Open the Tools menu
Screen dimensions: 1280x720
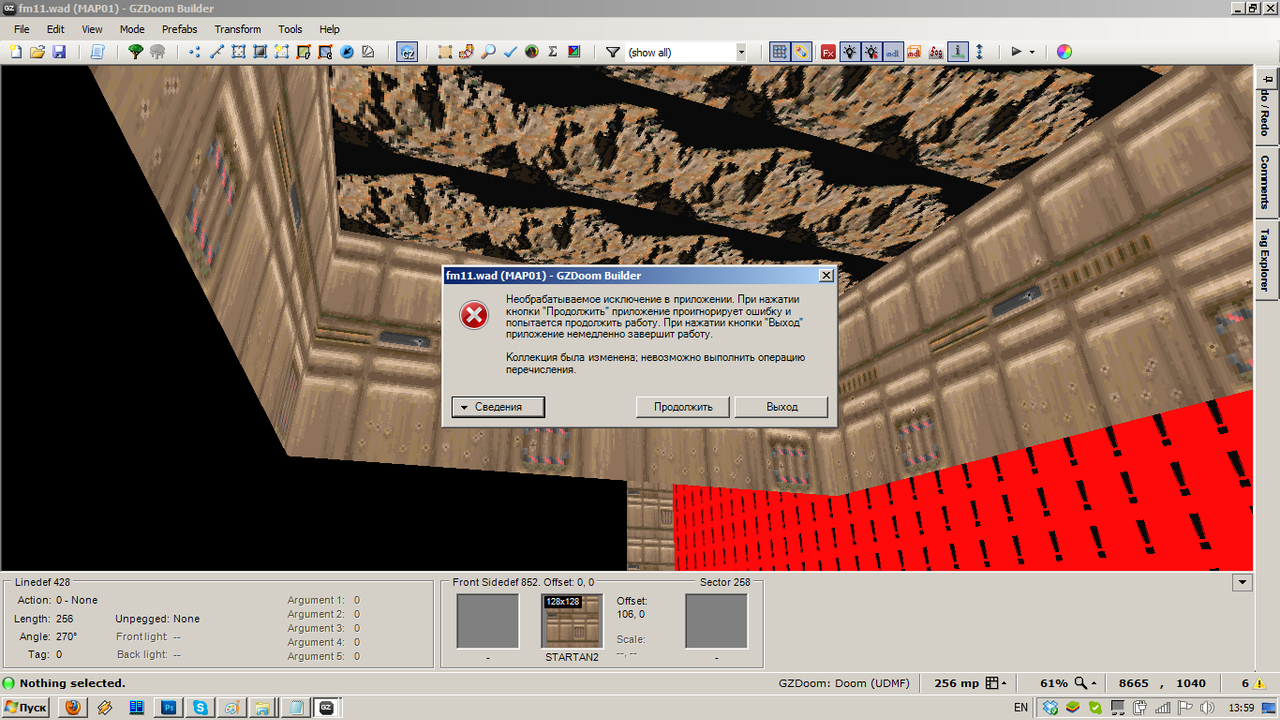click(290, 29)
